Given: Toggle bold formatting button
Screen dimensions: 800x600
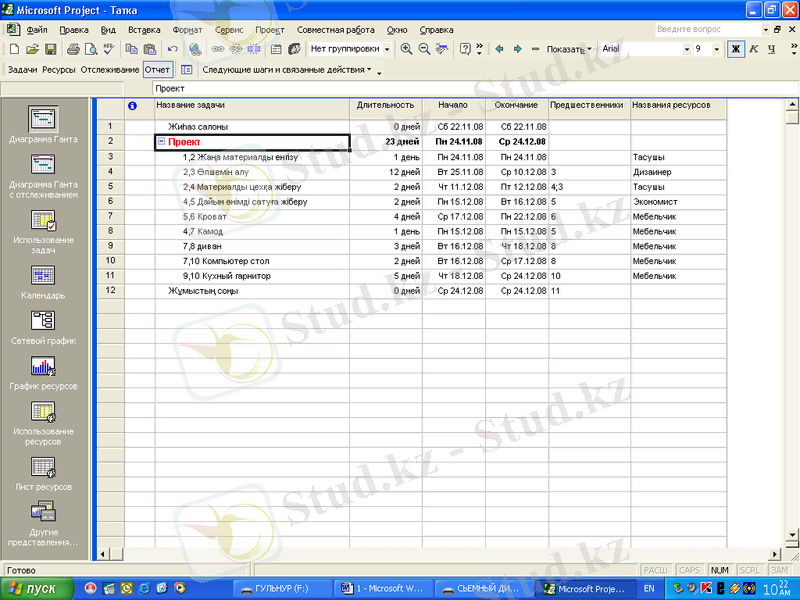Looking at the screenshot, I should tap(736, 49).
